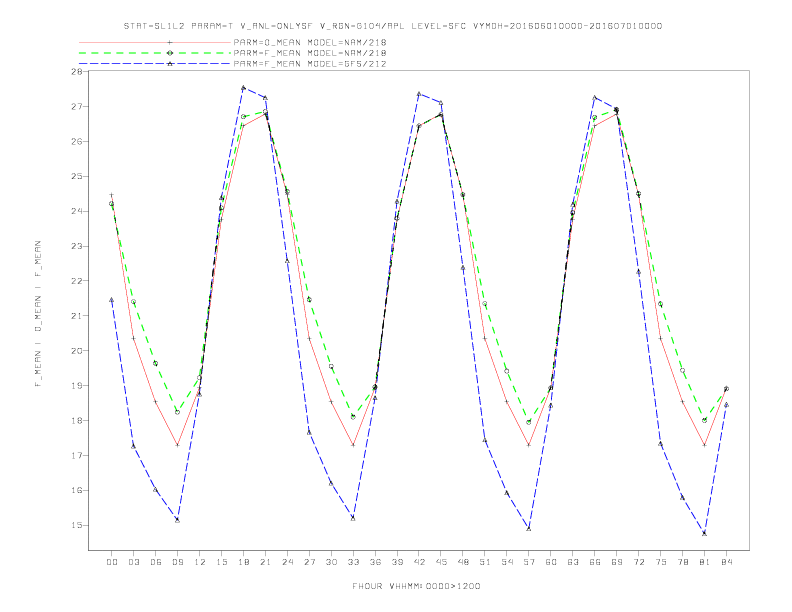
Task: Click y-axis tick label 17
Action: click(x=77, y=455)
